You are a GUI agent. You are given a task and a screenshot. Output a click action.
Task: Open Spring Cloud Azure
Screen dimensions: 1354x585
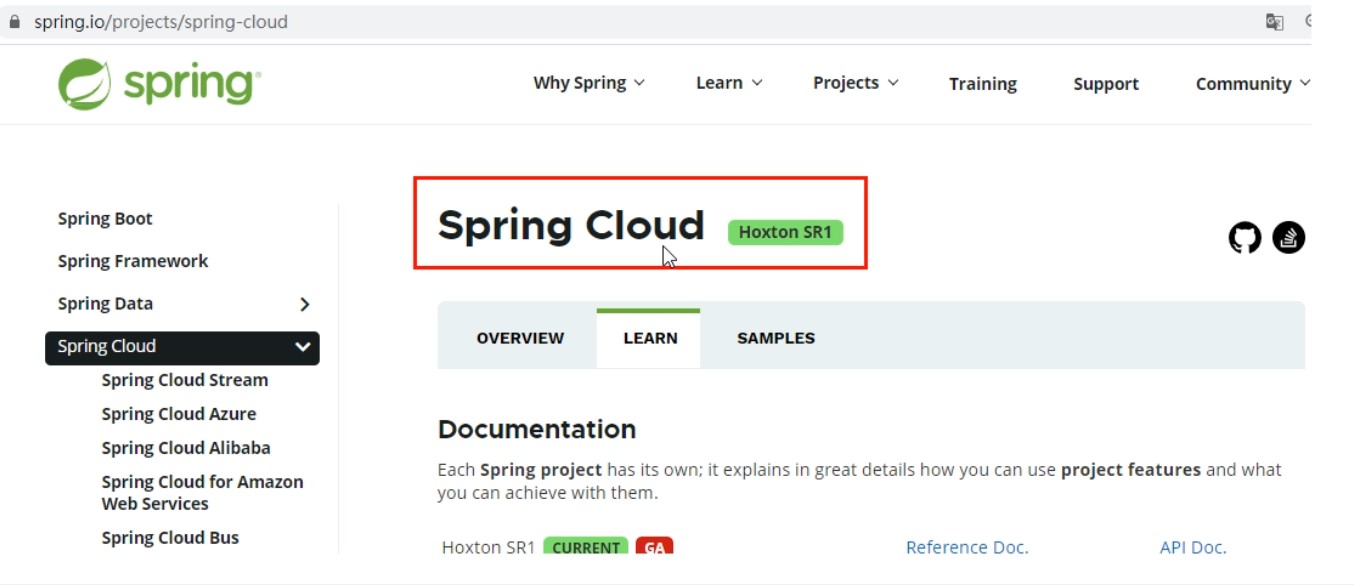(x=179, y=414)
